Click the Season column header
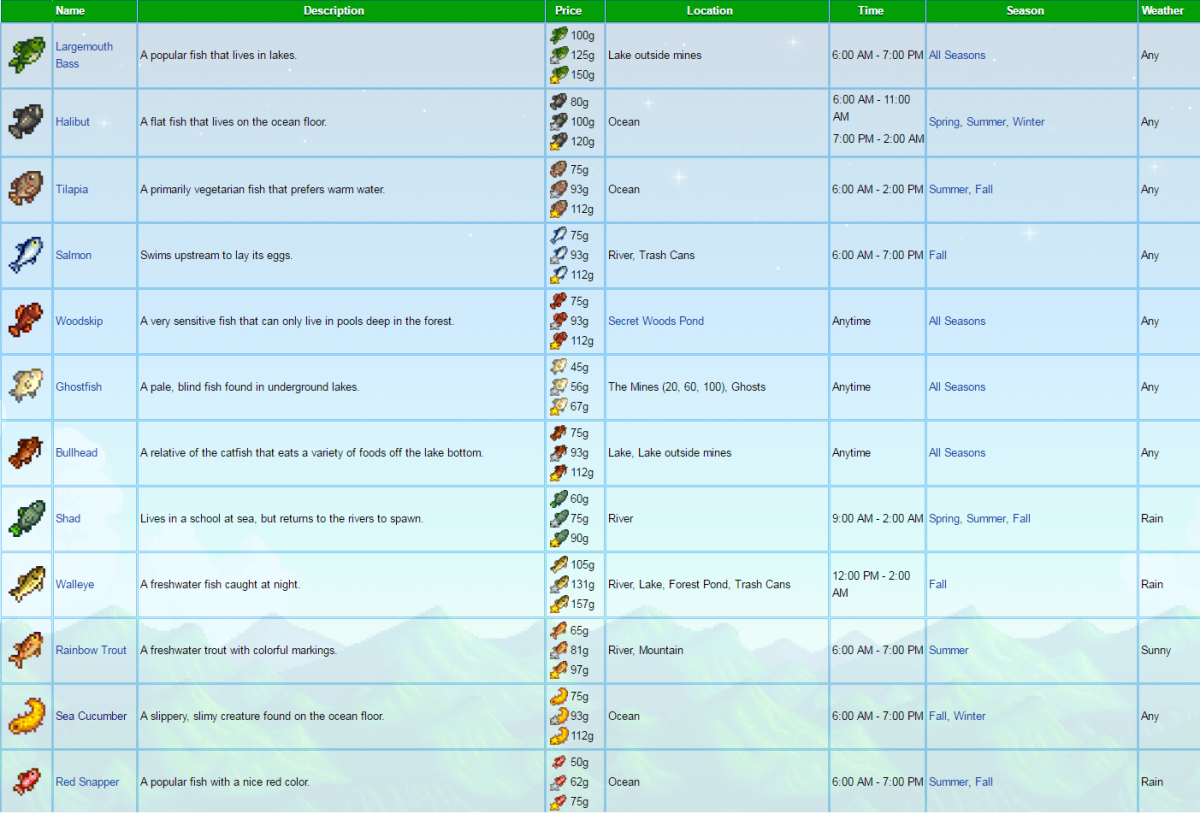1200x814 pixels. tap(1025, 11)
